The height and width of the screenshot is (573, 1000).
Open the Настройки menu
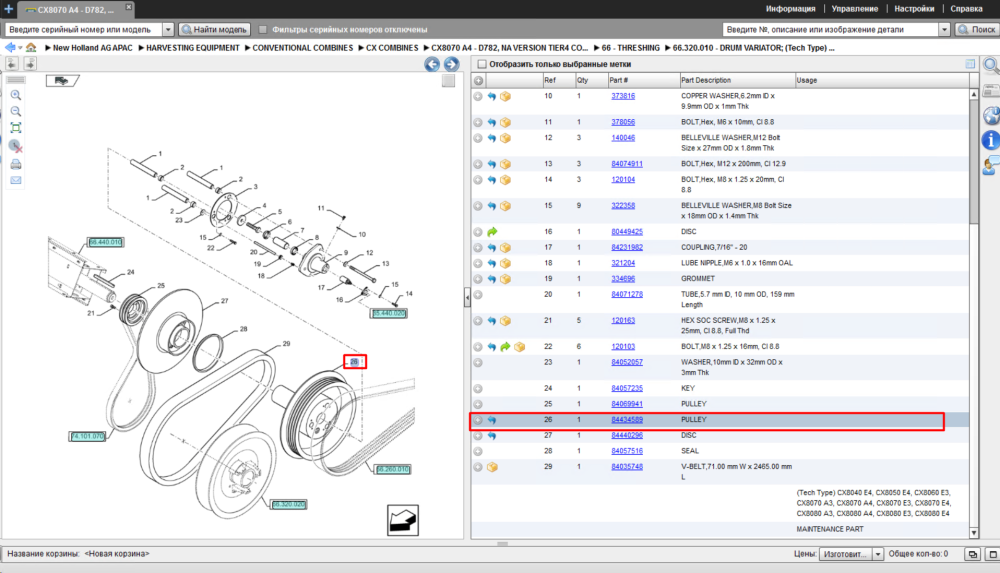pos(914,9)
